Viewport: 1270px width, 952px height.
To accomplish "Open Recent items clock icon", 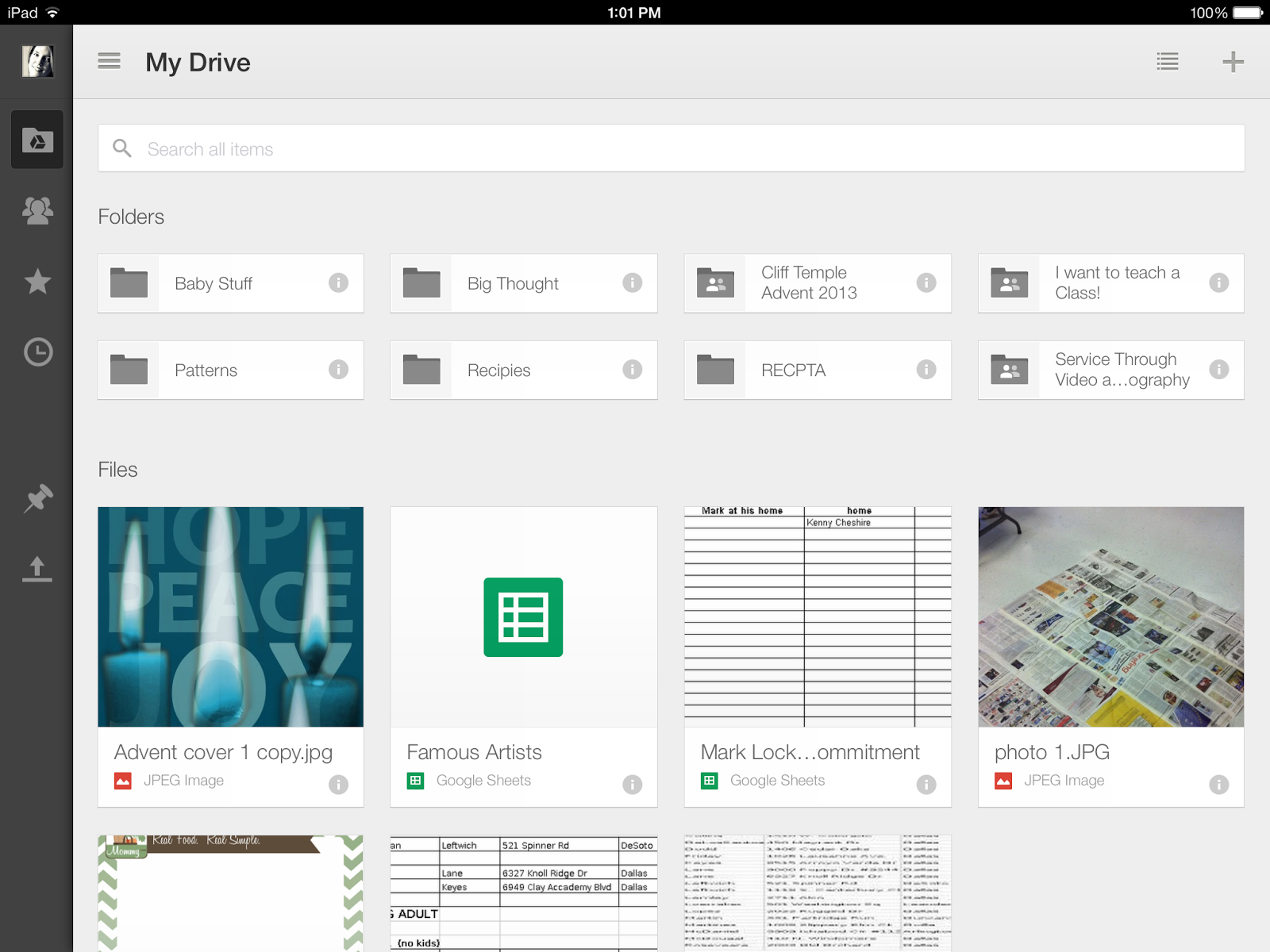I will pos(37,351).
